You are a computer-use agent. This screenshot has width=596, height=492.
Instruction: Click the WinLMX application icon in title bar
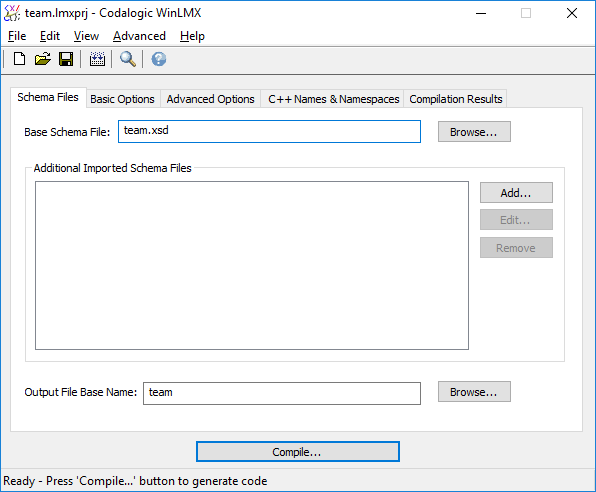pos(11,13)
